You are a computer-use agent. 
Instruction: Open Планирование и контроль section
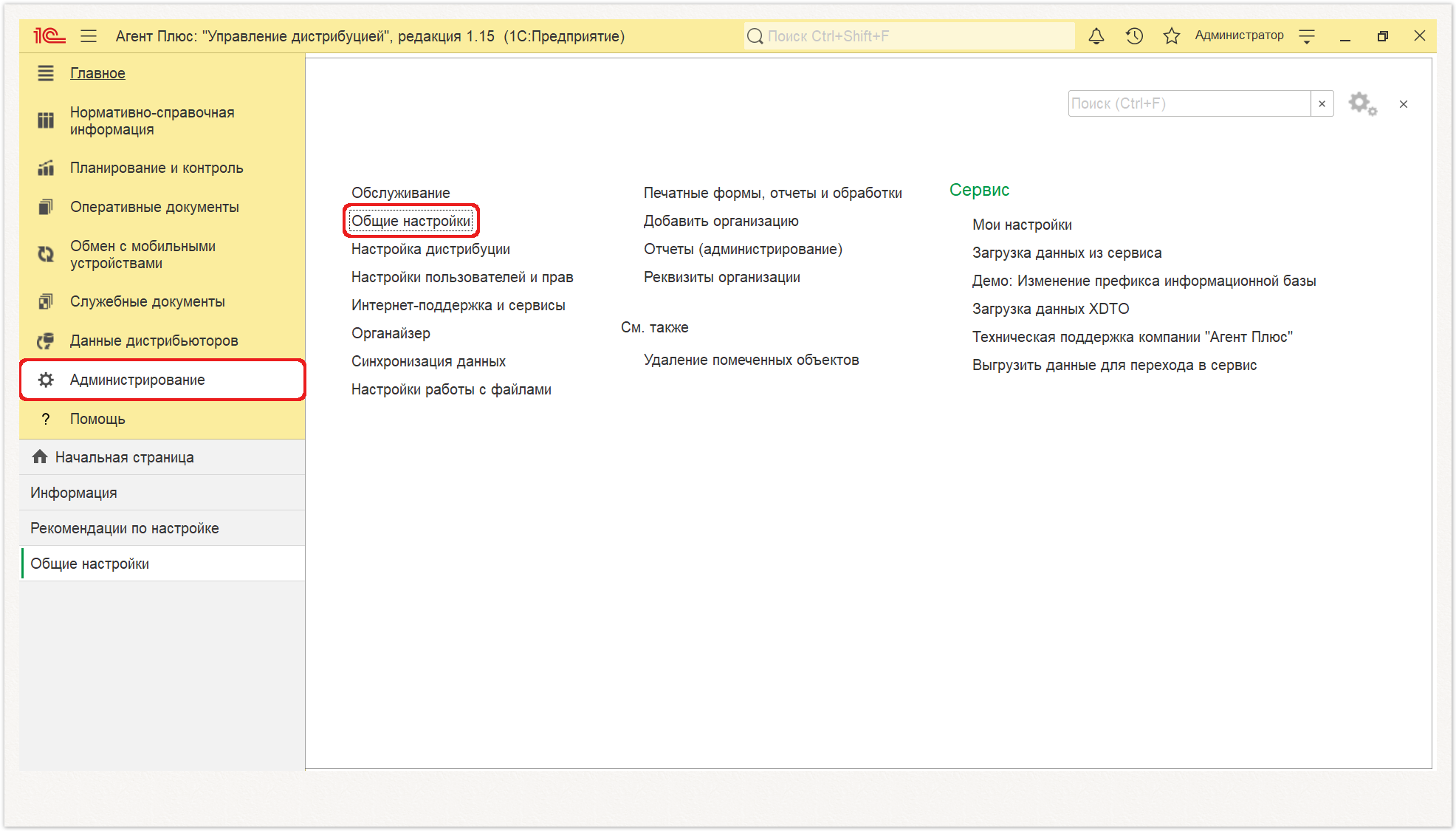[x=157, y=168]
